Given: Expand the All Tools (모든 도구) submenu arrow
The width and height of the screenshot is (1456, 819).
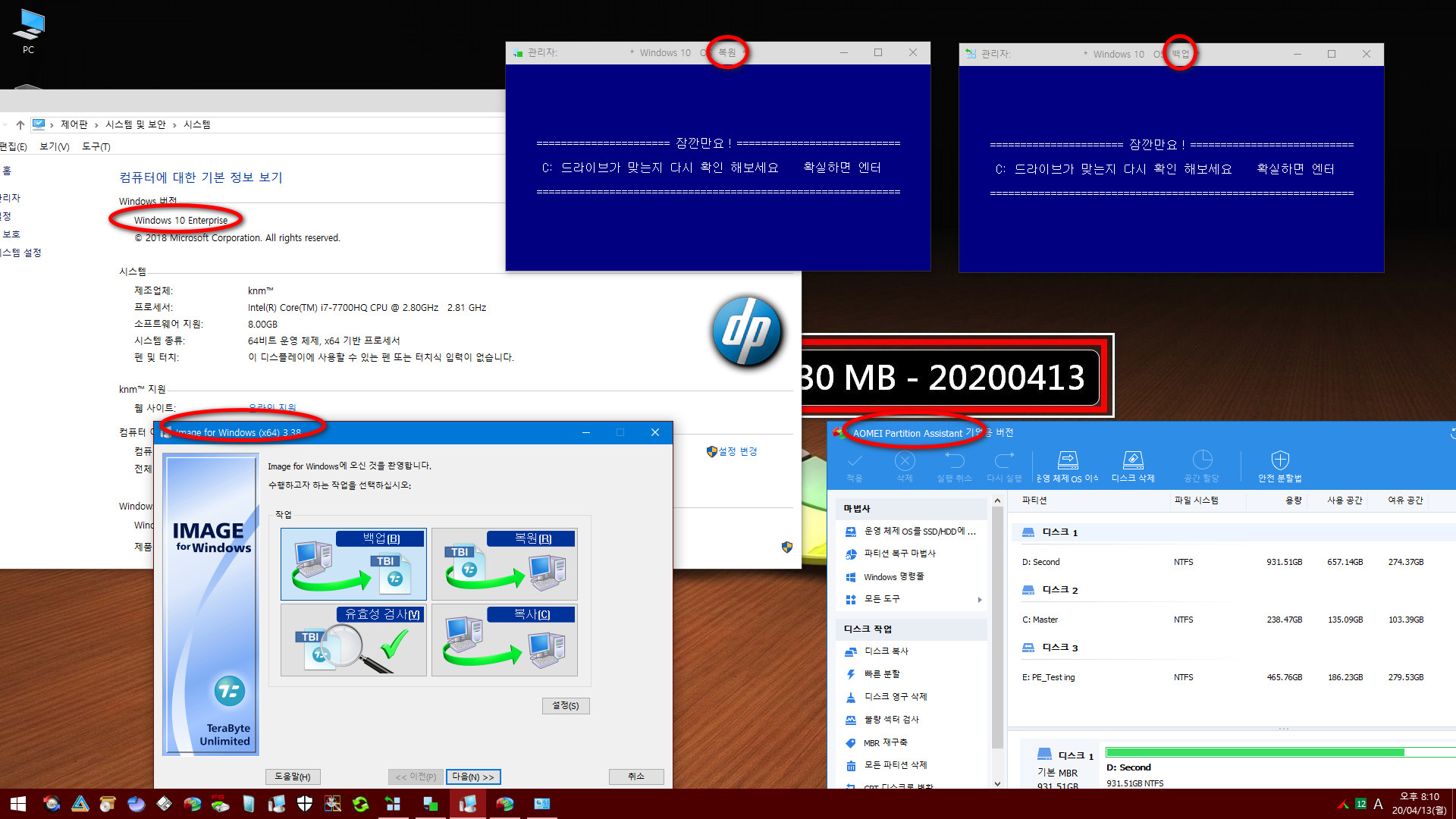Looking at the screenshot, I should click(x=980, y=600).
